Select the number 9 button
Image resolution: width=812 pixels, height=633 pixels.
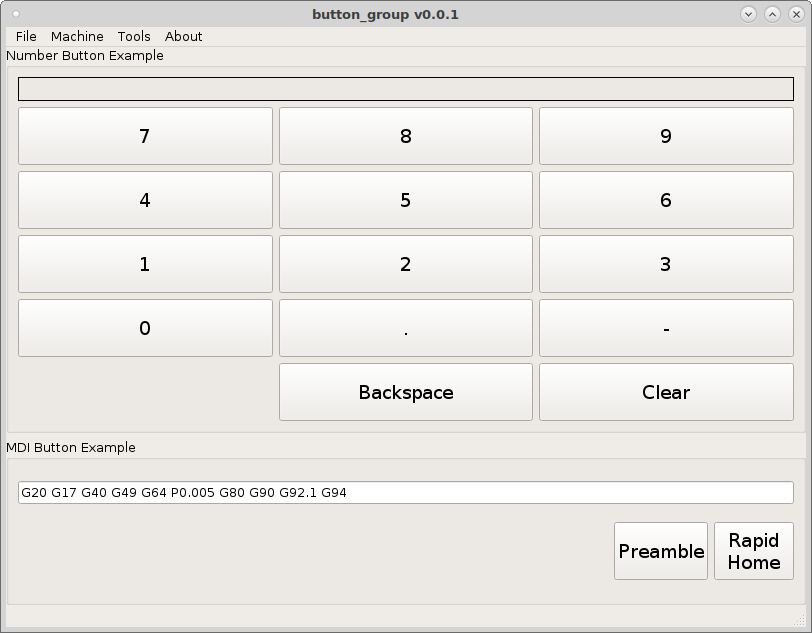click(666, 136)
